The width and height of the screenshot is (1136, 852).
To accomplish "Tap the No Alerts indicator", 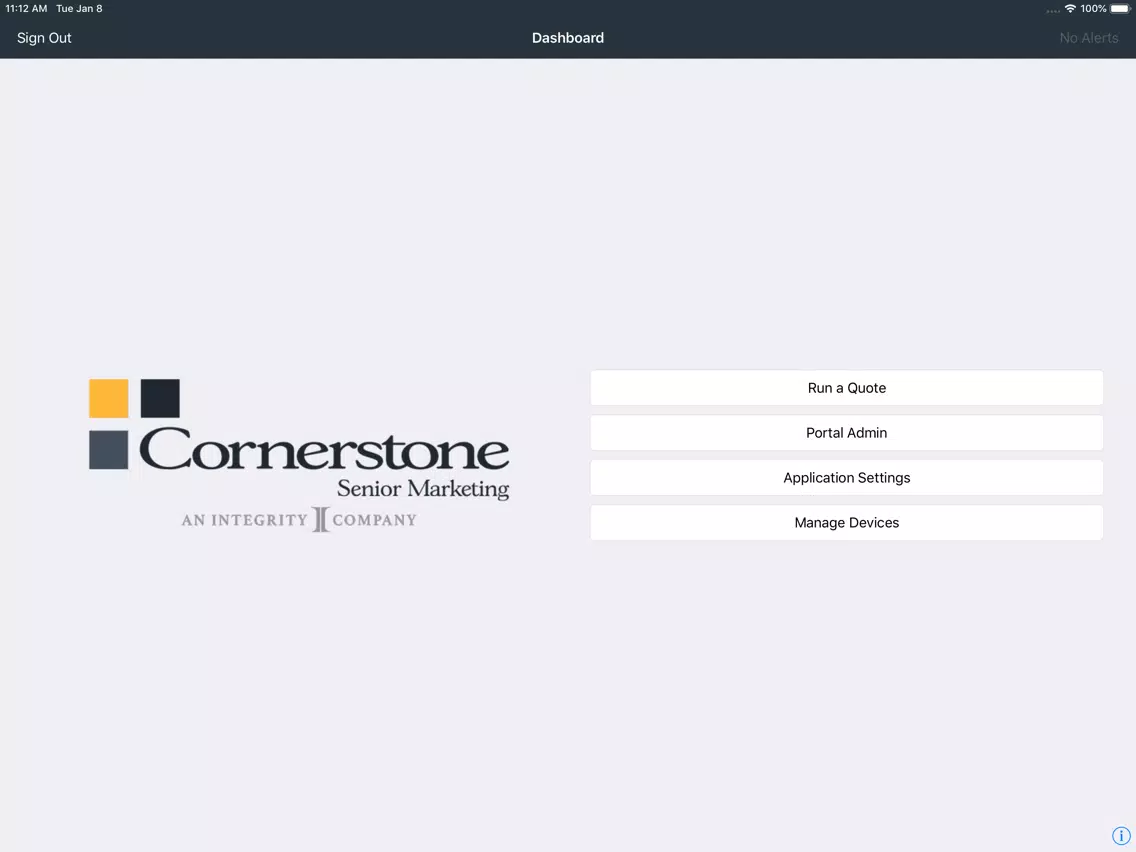I will coord(1088,38).
